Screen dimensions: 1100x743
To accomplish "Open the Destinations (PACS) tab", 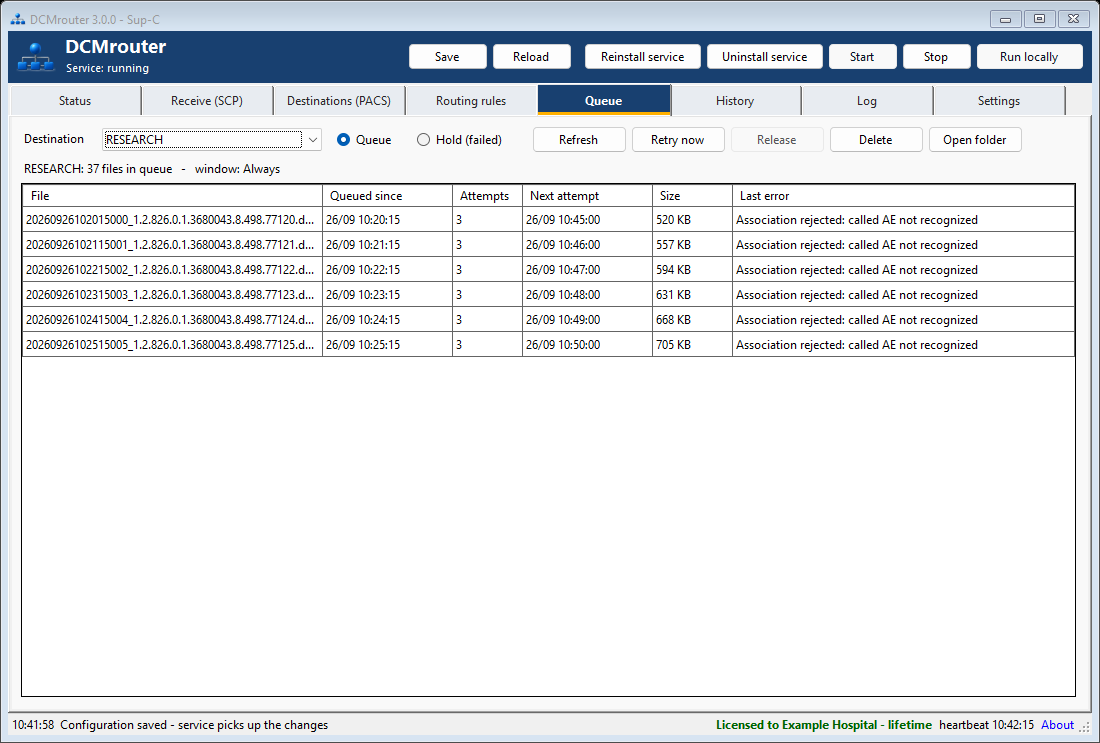I will point(339,100).
